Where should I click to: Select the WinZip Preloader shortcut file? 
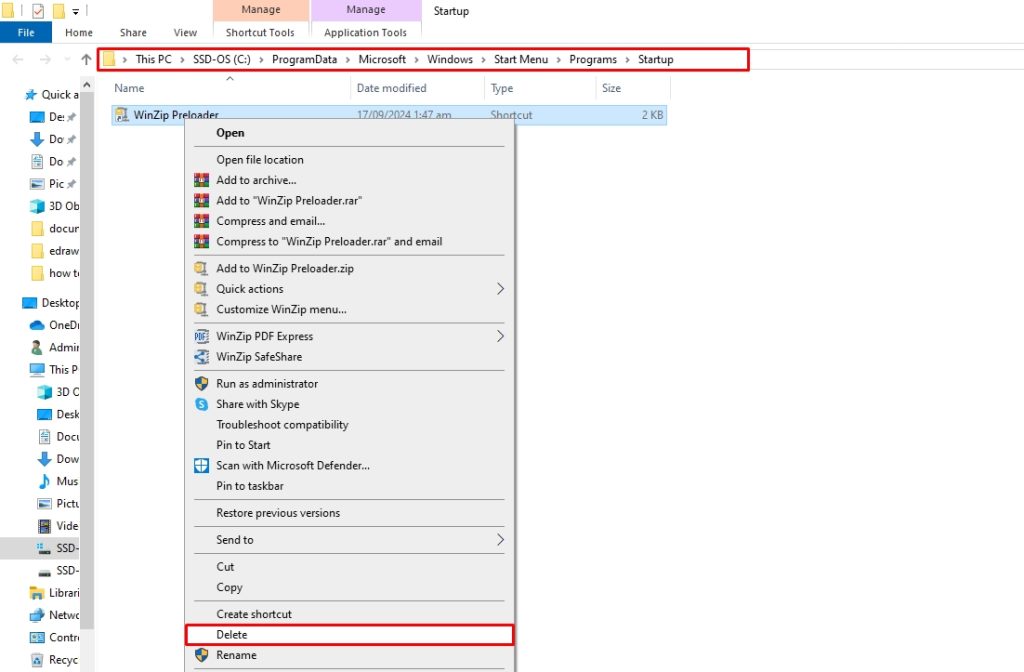pos(389,115)
